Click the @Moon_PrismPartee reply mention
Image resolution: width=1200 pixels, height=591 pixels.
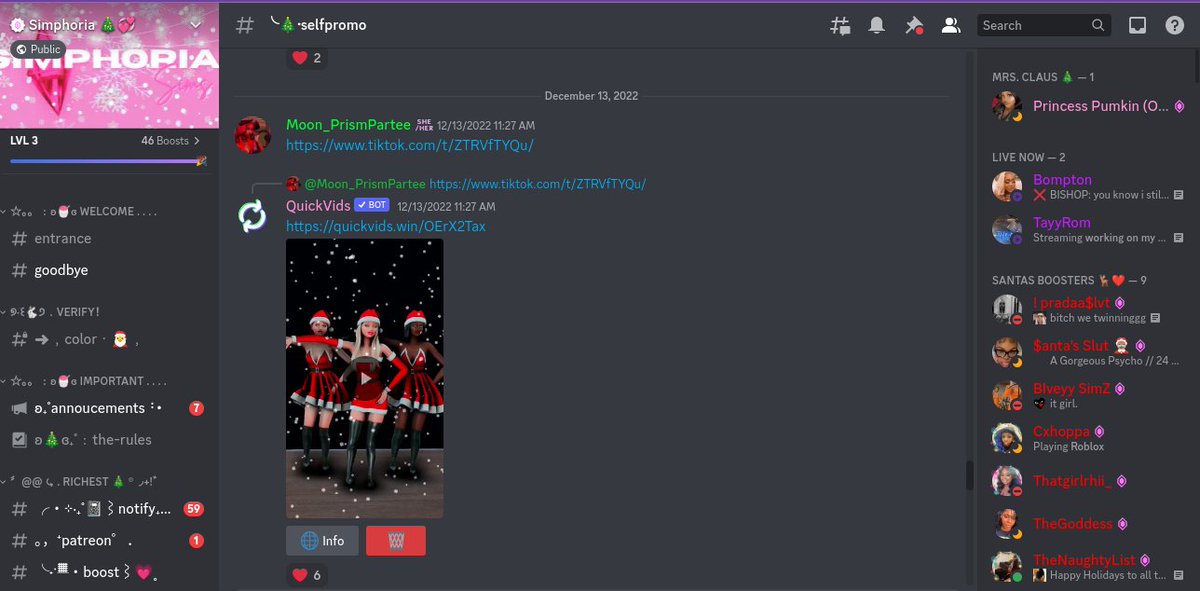point(365,184)
